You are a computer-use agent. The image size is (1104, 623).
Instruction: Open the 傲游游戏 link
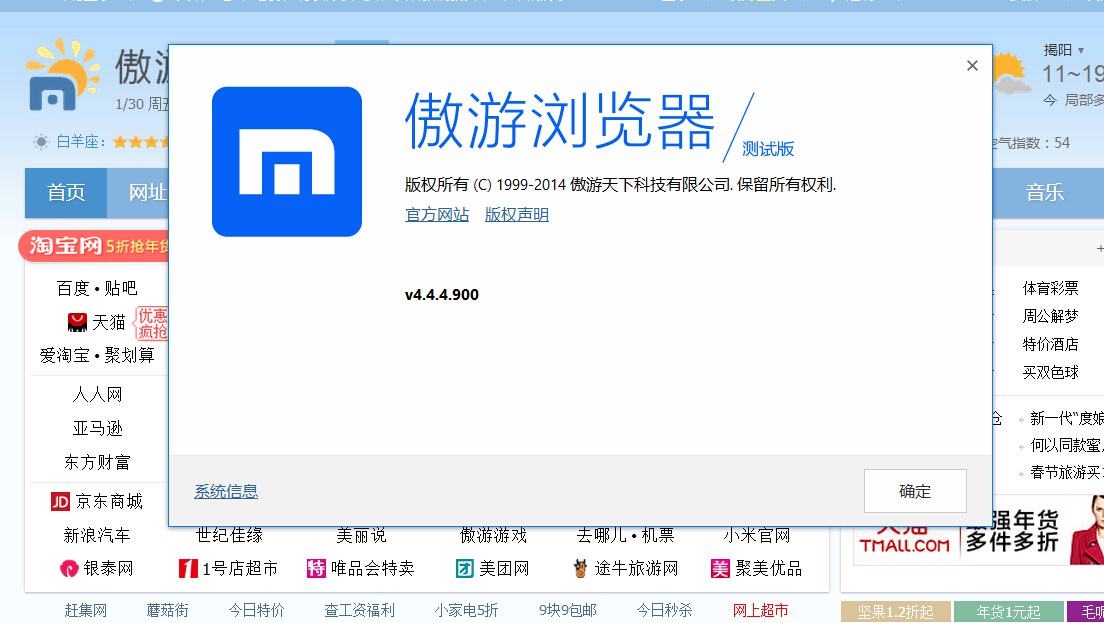[494, 536]
